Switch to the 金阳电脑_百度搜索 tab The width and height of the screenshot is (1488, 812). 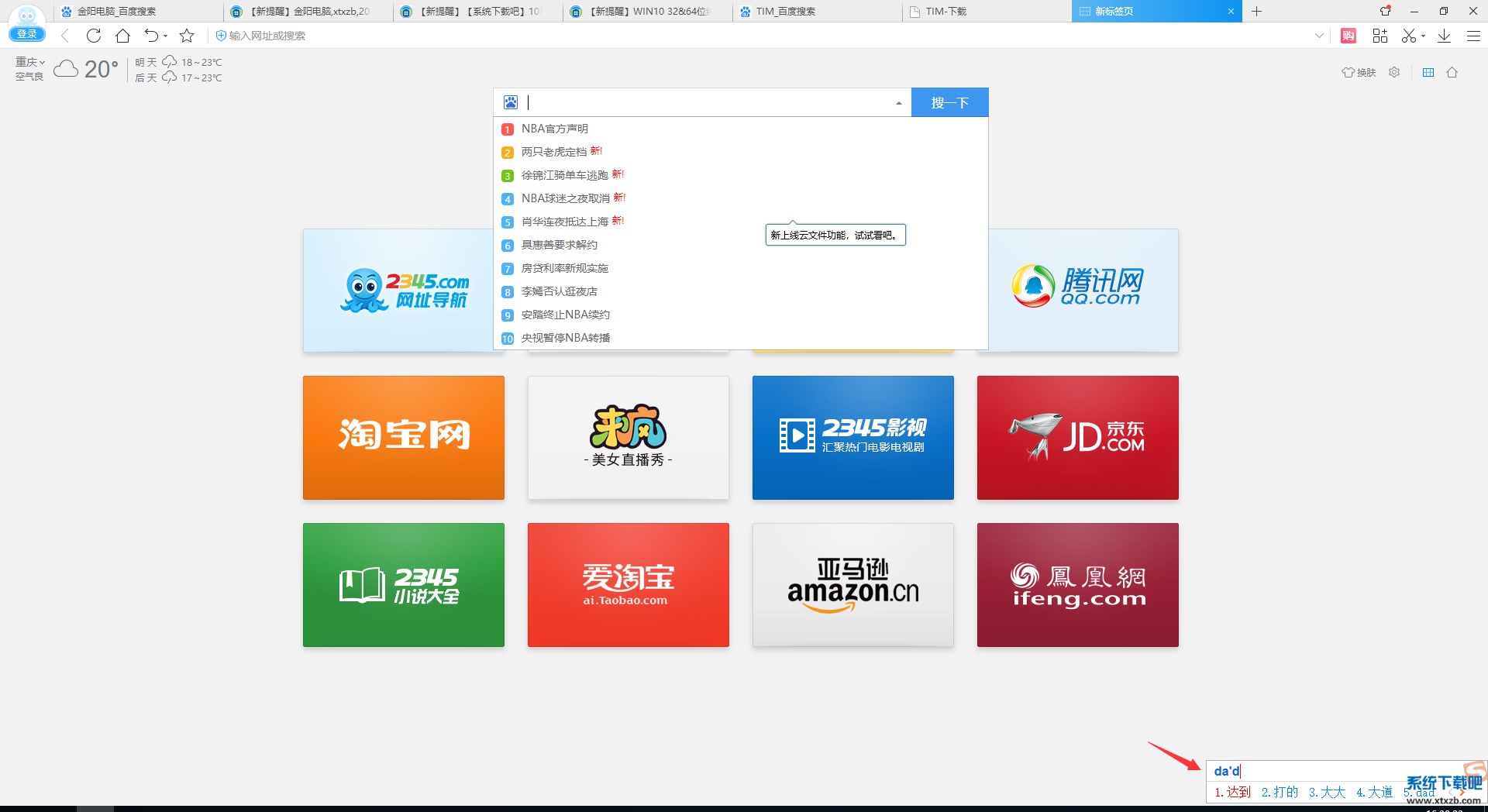coord(116,12)
